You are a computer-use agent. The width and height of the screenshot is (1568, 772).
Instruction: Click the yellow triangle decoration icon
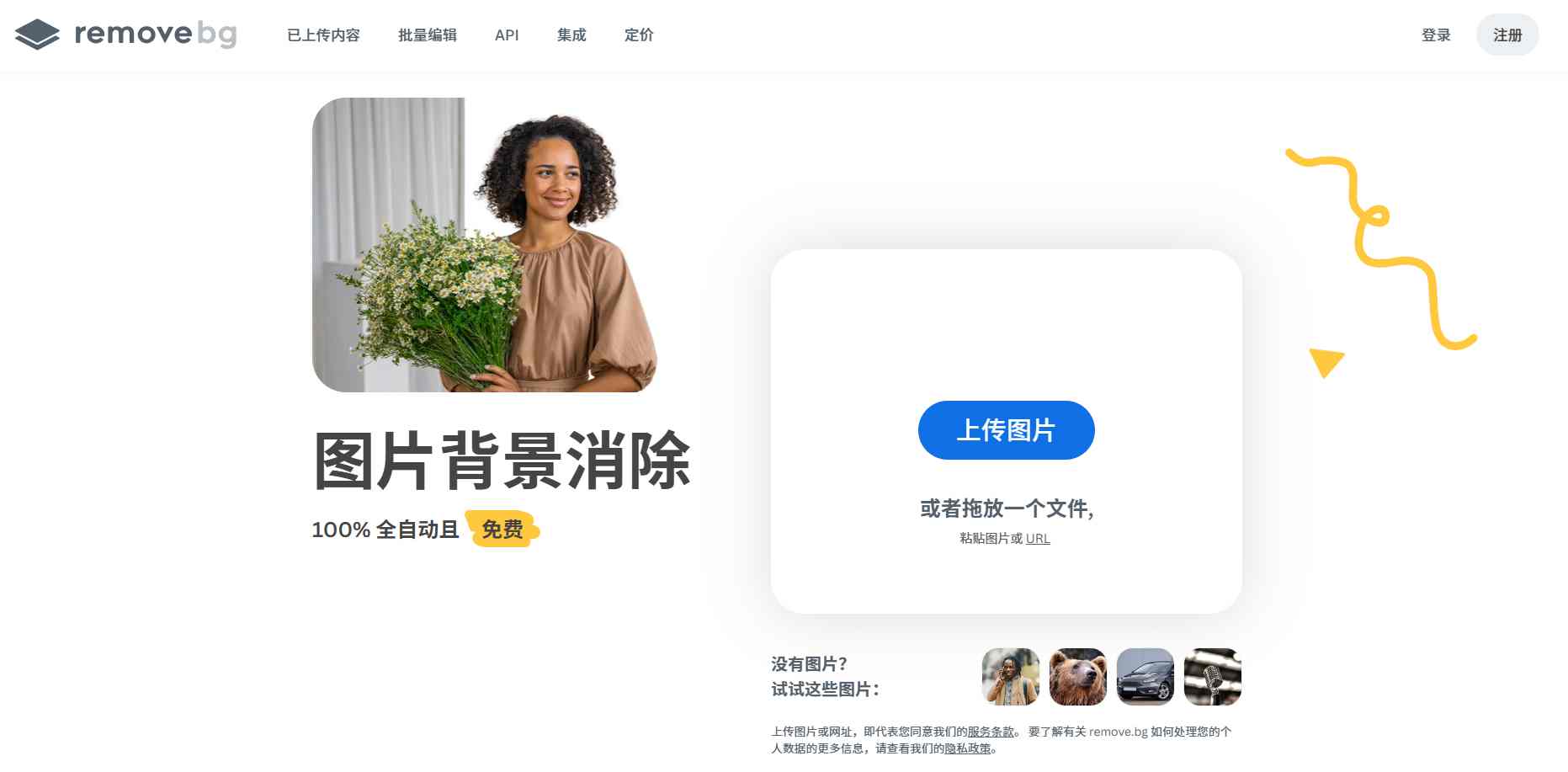[1326, 362]
